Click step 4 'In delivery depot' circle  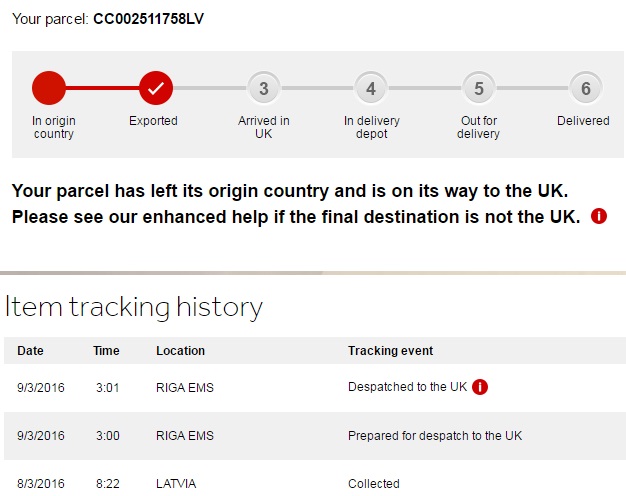(371, 88)
